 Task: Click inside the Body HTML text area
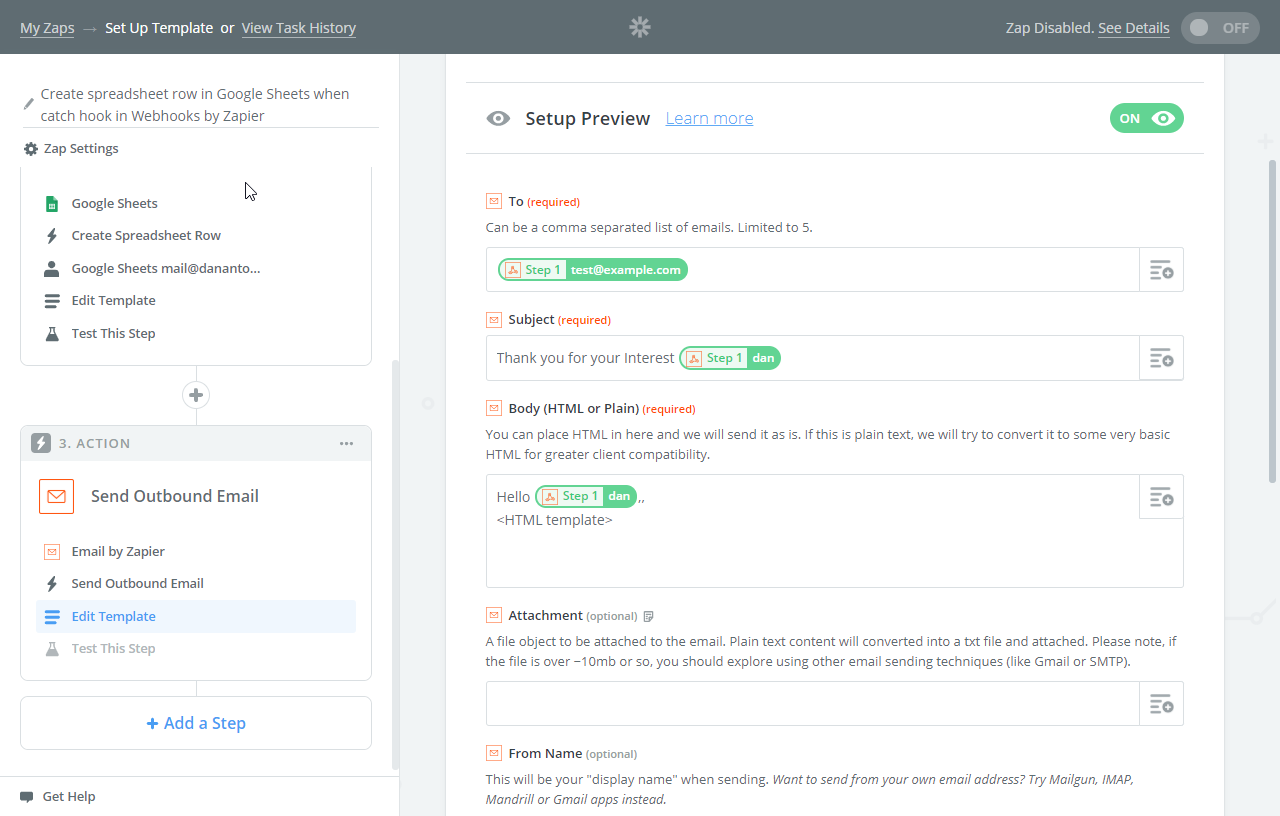click(x=834, y=531)
